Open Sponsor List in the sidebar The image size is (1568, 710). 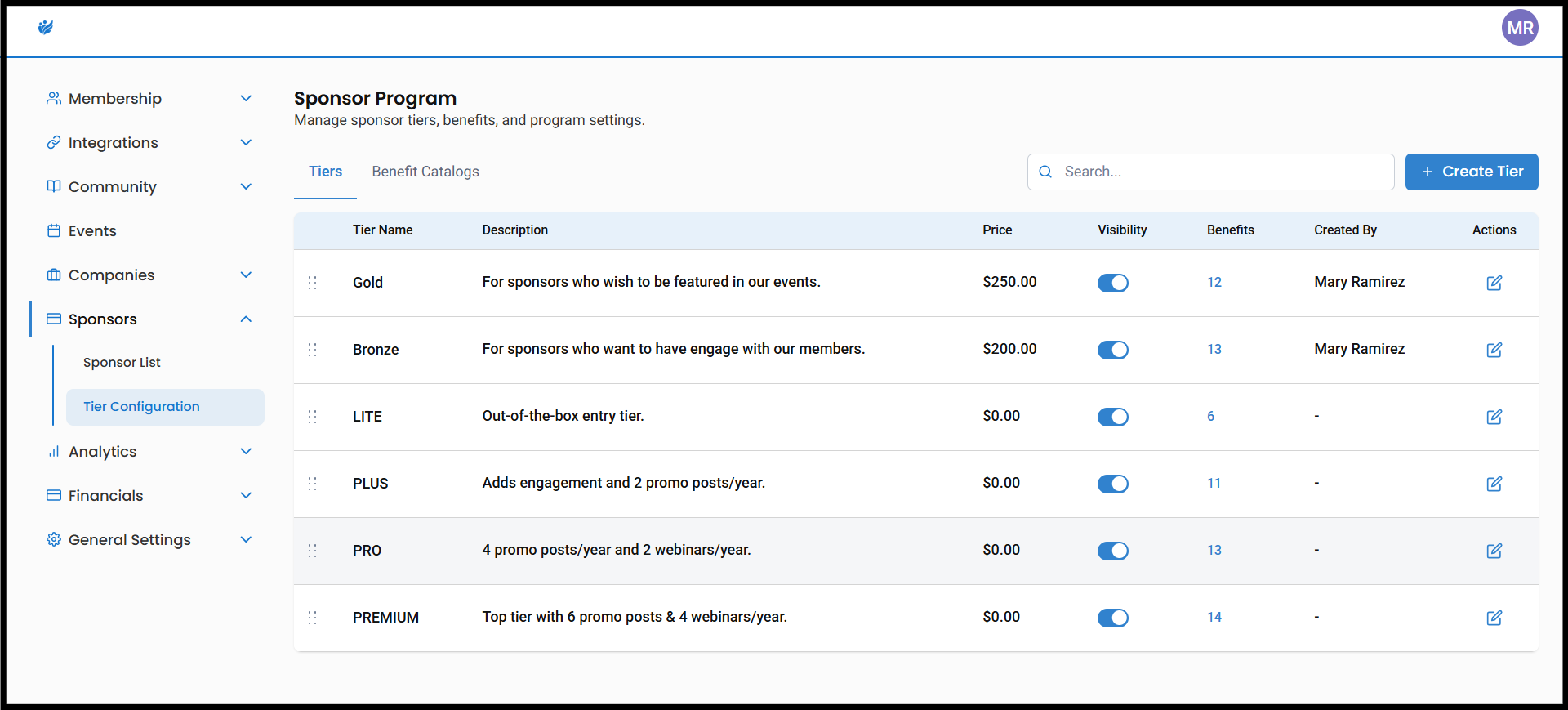tap(122, 363)
